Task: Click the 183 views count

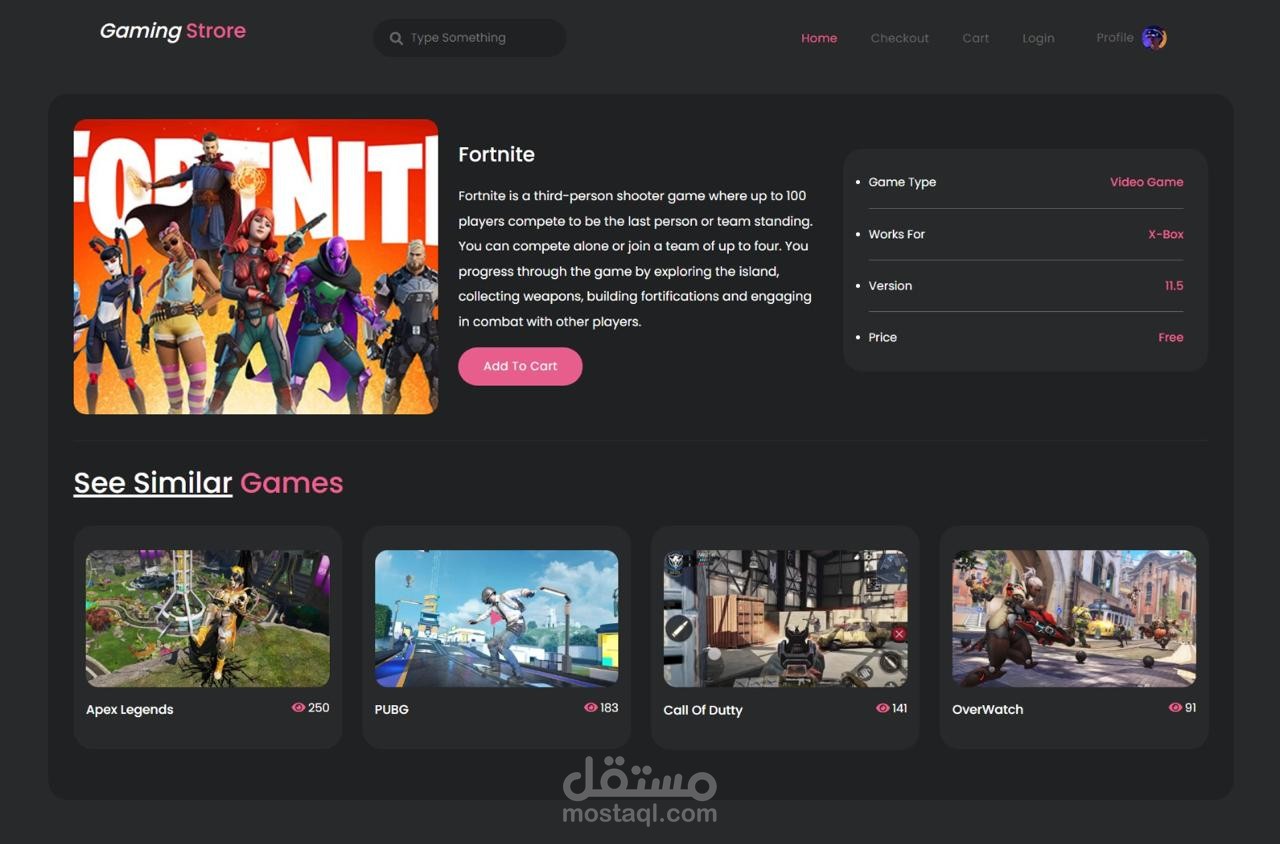Action: coord(608,707)
